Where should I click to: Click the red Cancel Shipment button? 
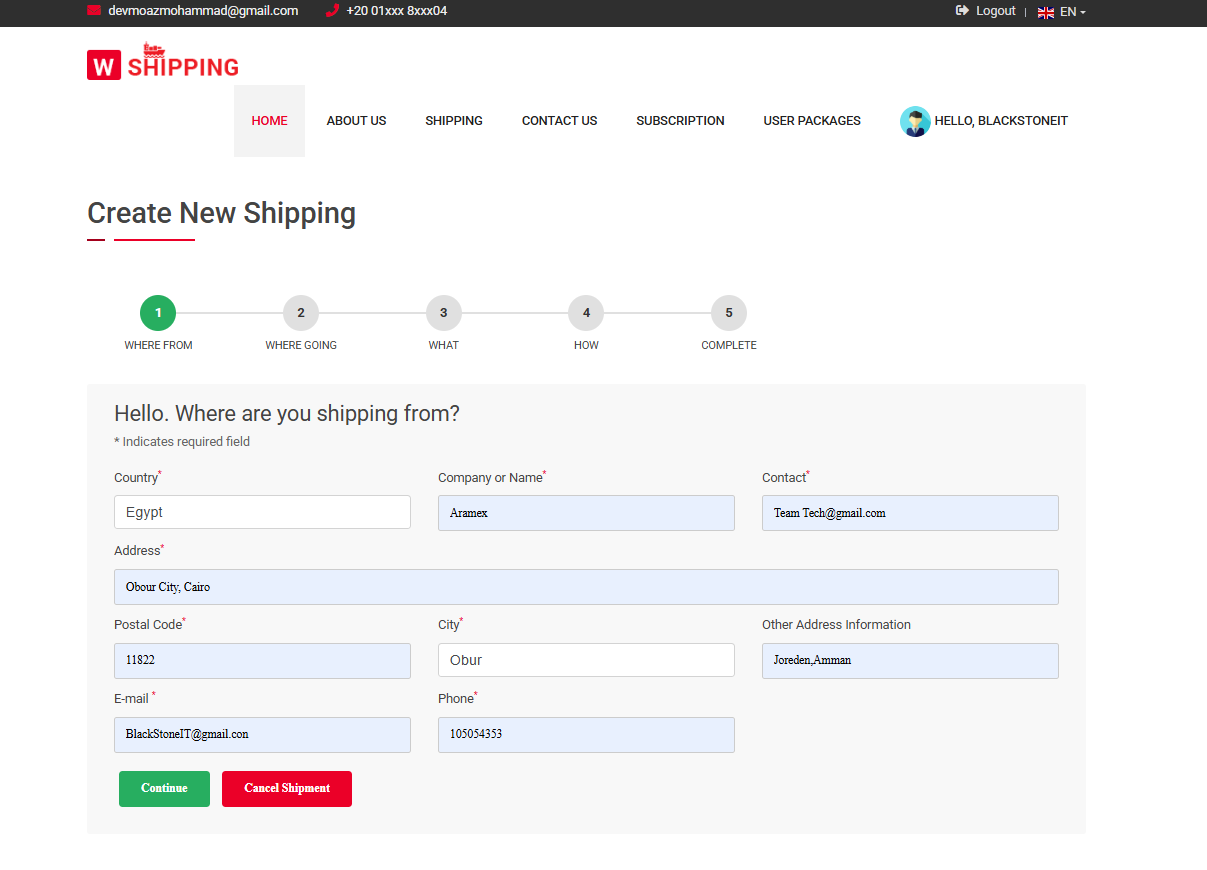click(x=287, y=788)
